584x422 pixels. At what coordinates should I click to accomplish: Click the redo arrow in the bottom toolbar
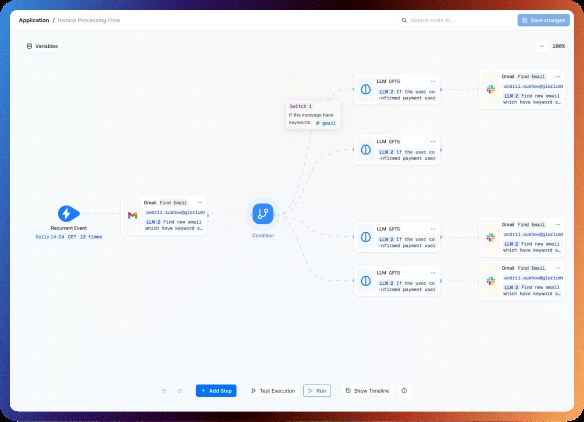tap(180, 391)
